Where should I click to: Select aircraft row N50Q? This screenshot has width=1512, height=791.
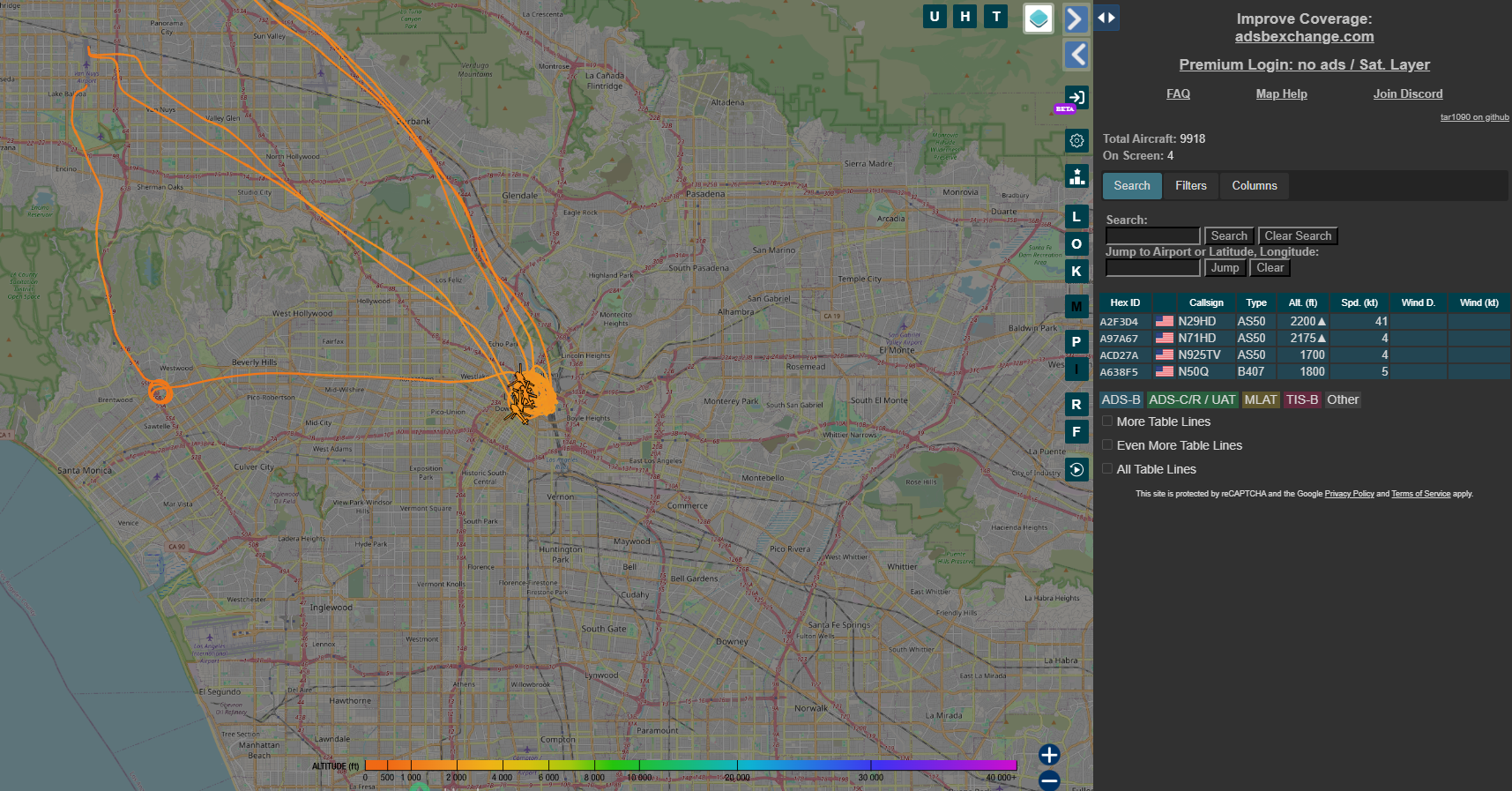pos(1305,372)
